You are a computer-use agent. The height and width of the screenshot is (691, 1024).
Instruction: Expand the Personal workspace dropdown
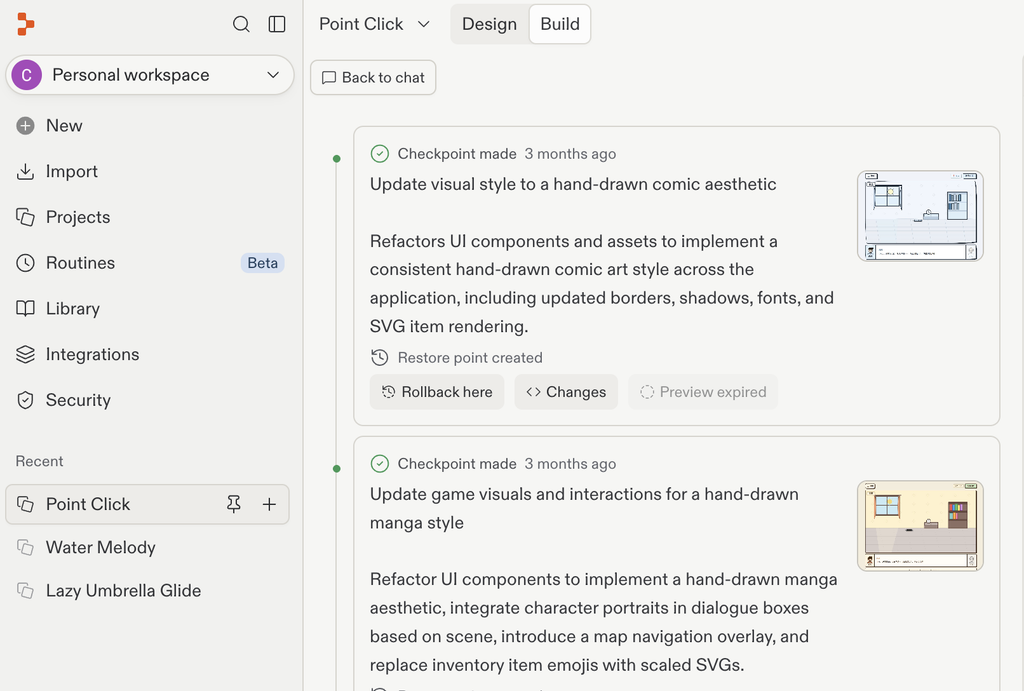tap(150, 75)
